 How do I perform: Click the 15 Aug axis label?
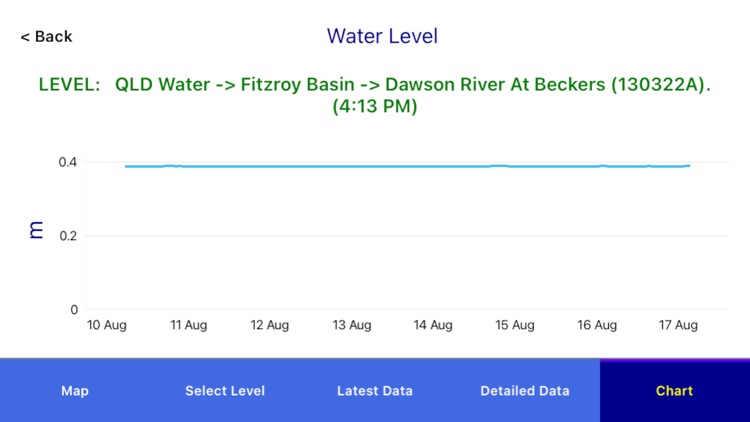tap(516, 325)
